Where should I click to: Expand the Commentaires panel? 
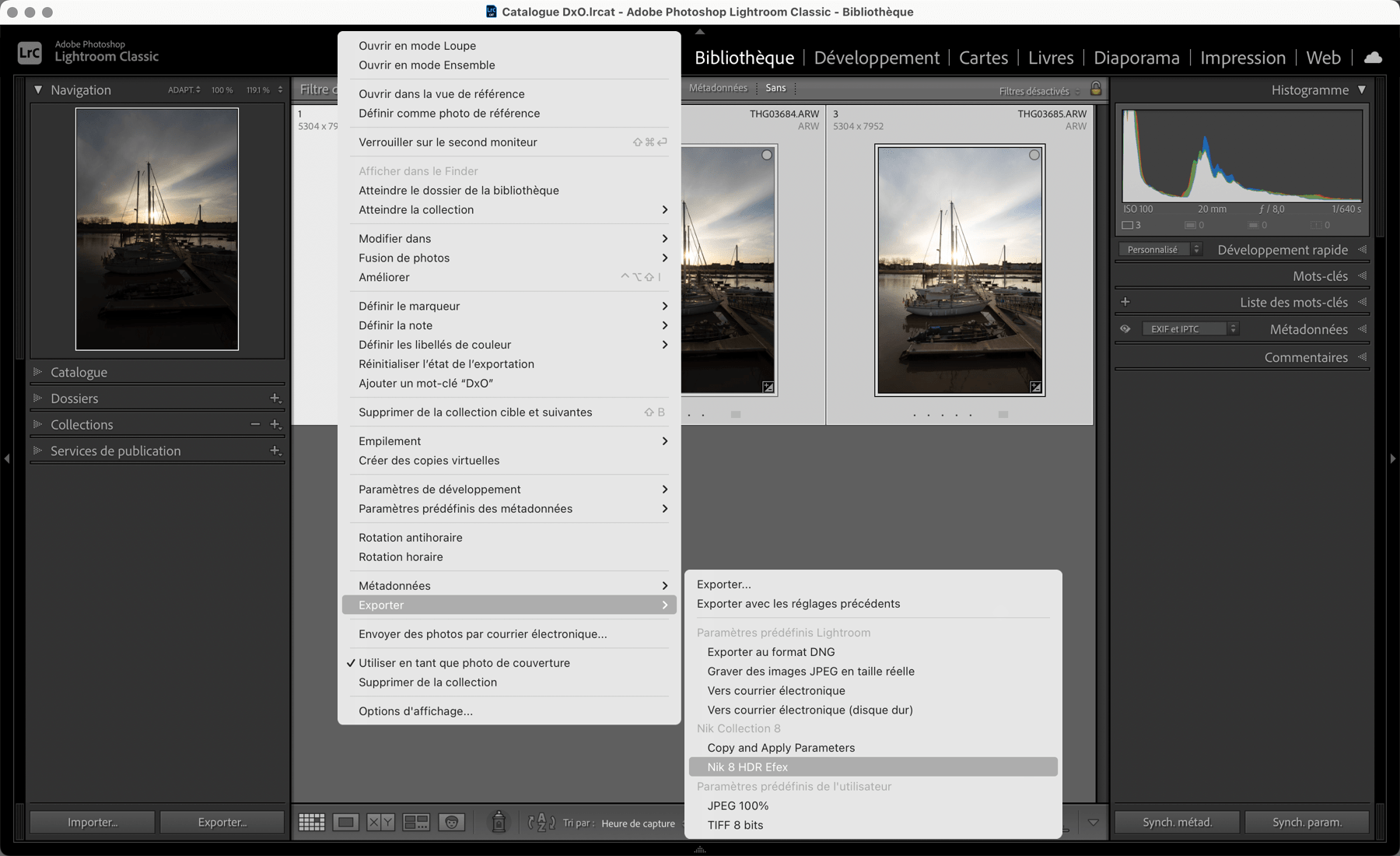[1362, 357]
